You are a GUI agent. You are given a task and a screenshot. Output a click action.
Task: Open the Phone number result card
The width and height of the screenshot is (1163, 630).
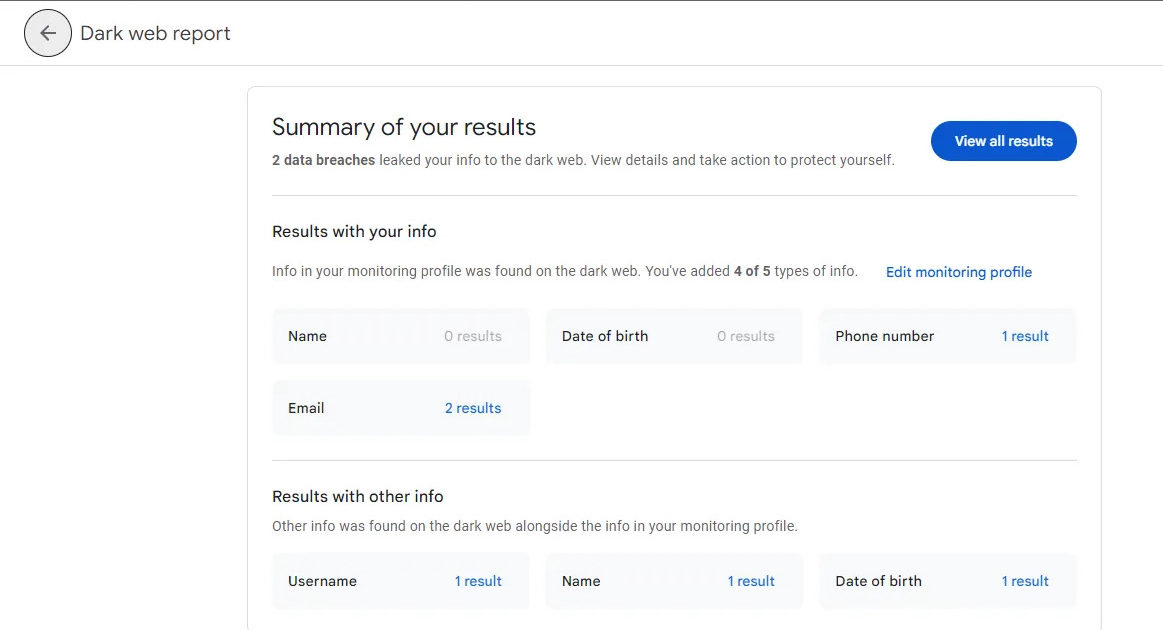pos(947,336)
